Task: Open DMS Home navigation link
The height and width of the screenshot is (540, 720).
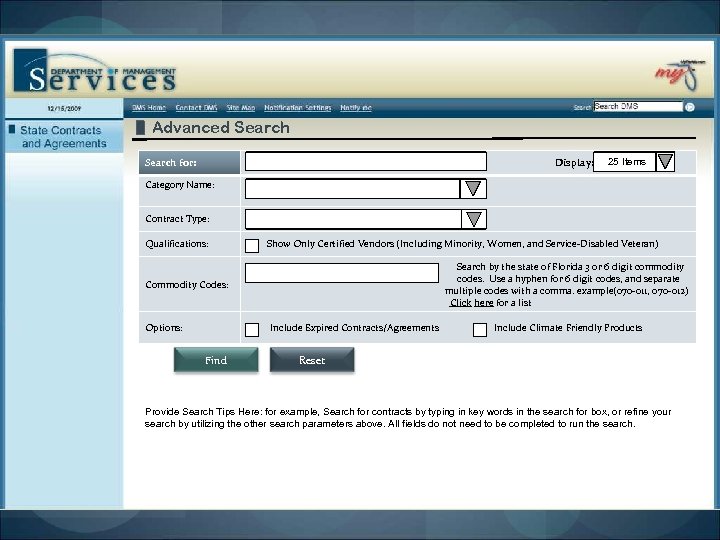Action: click(149, 107)
